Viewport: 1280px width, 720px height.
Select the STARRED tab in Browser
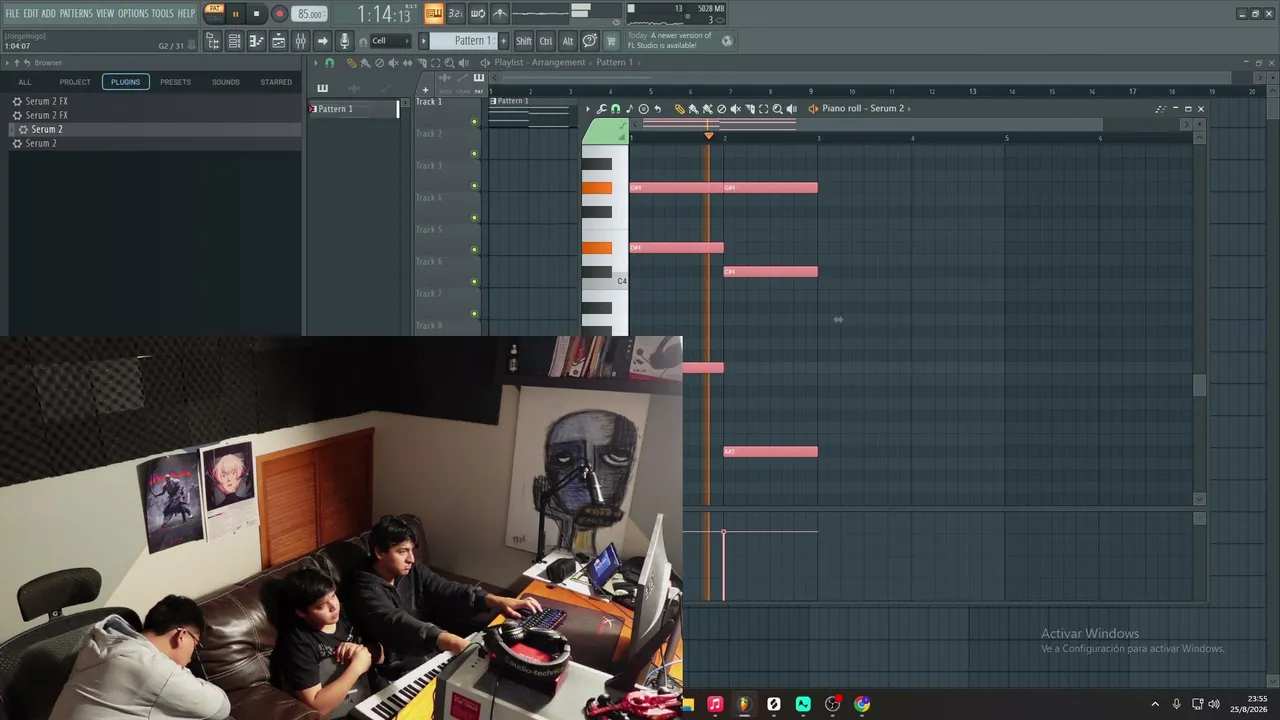(x=276, y=82)
